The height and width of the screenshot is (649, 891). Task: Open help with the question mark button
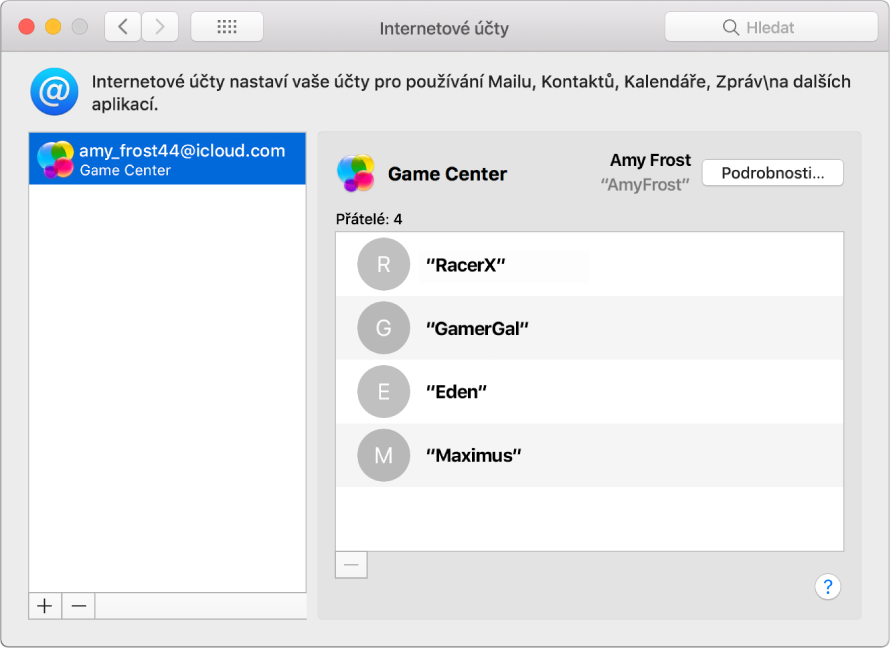(827, 586)
